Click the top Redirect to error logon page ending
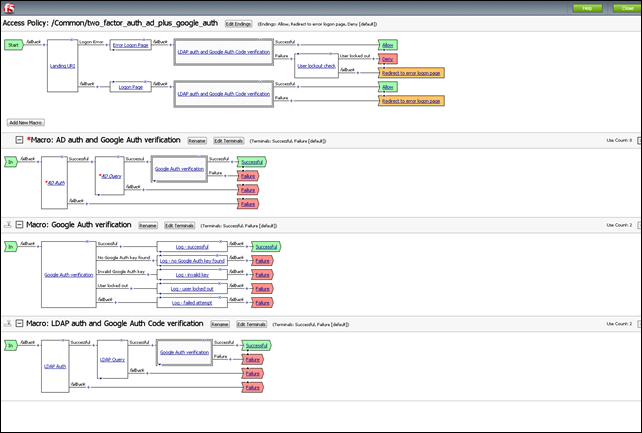 (411, 73)
